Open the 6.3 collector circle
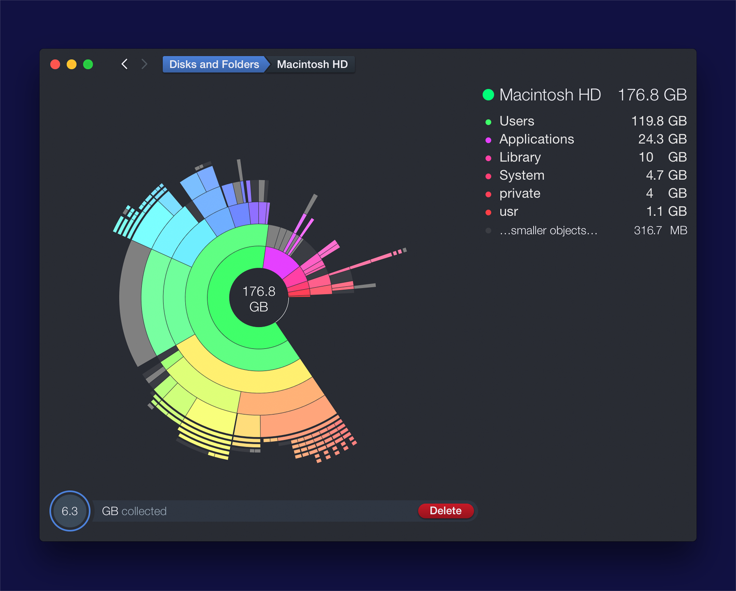Image resolution: width=736 pixels, height=591 pixels. 70,511
